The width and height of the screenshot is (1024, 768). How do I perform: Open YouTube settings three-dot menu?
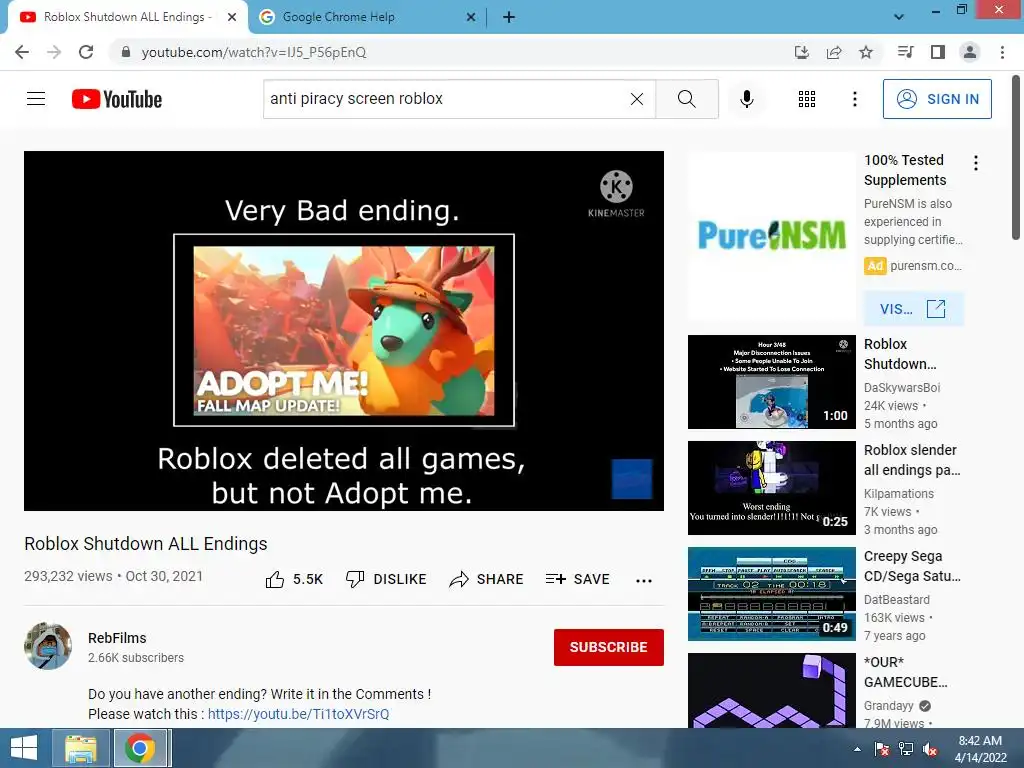coord(855,99)
